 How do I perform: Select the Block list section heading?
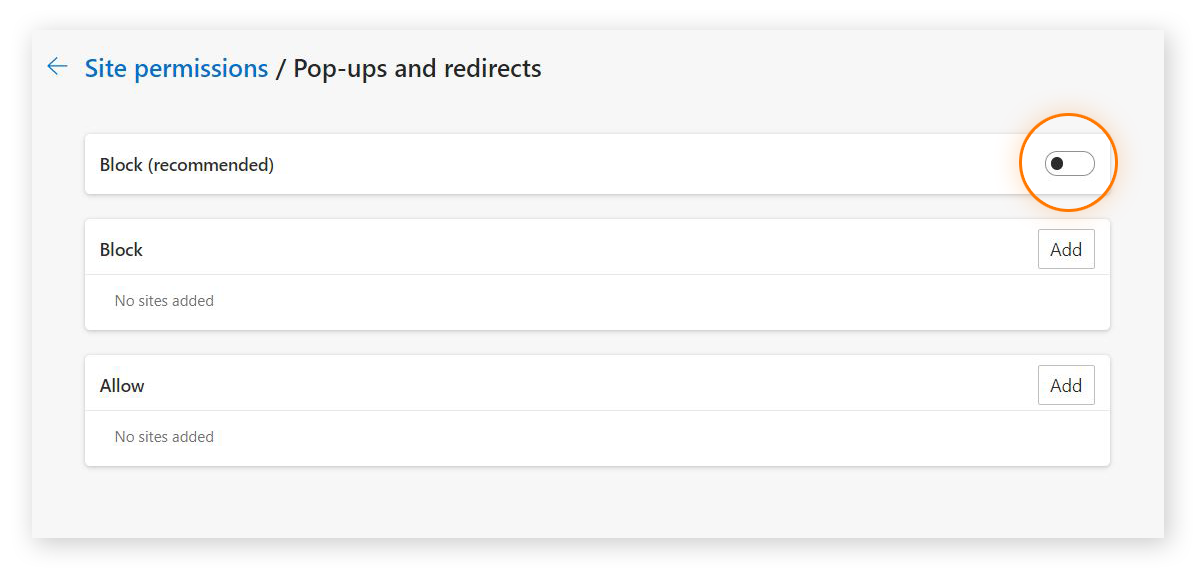121,250
